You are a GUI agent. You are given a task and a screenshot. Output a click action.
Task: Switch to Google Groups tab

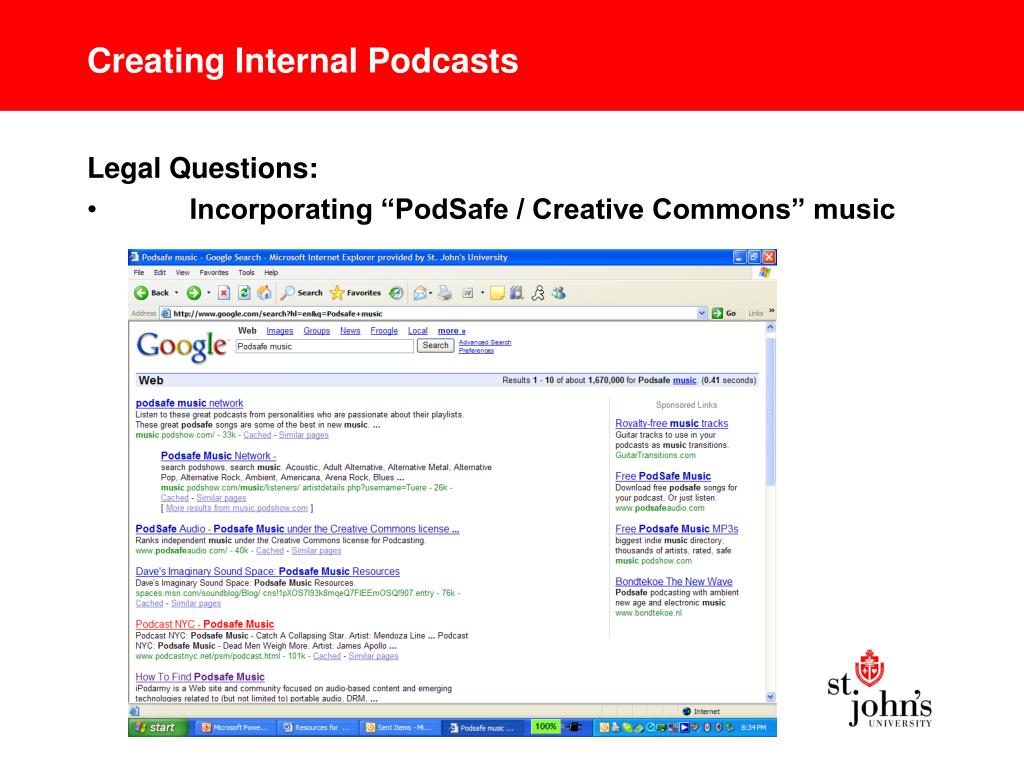coord(317,331)
